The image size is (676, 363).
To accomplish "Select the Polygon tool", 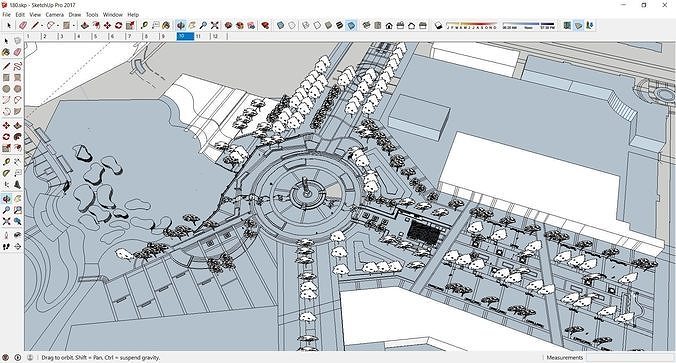I will tap(17, 89).
